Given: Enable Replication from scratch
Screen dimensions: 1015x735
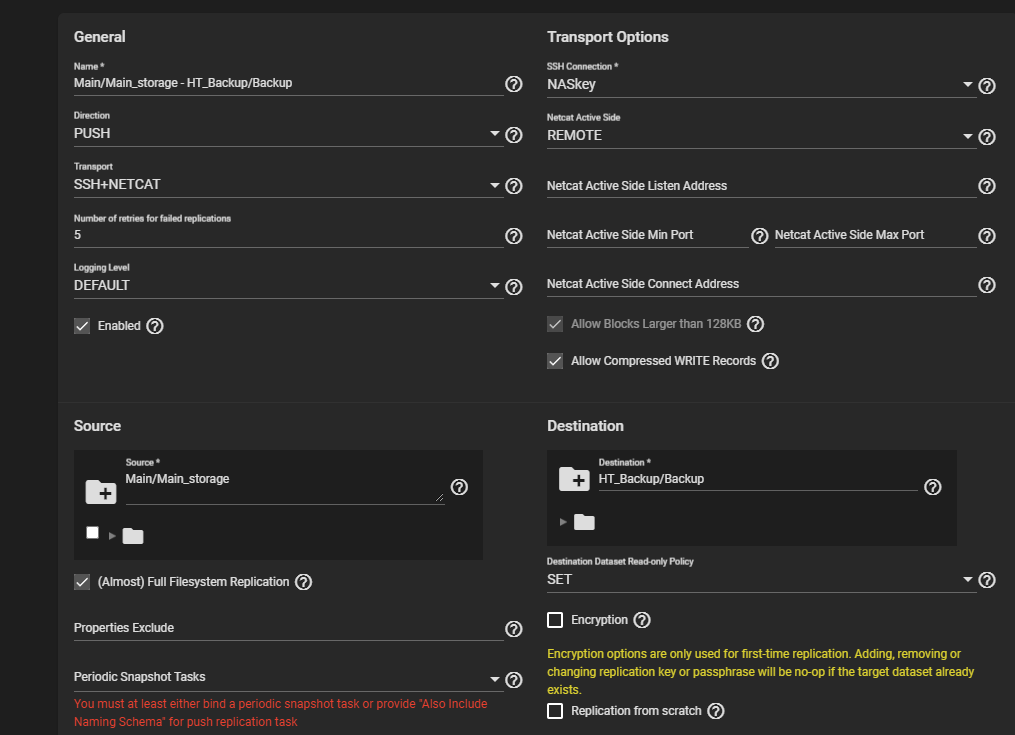Looking at the screenshot, I should [555, 711].
